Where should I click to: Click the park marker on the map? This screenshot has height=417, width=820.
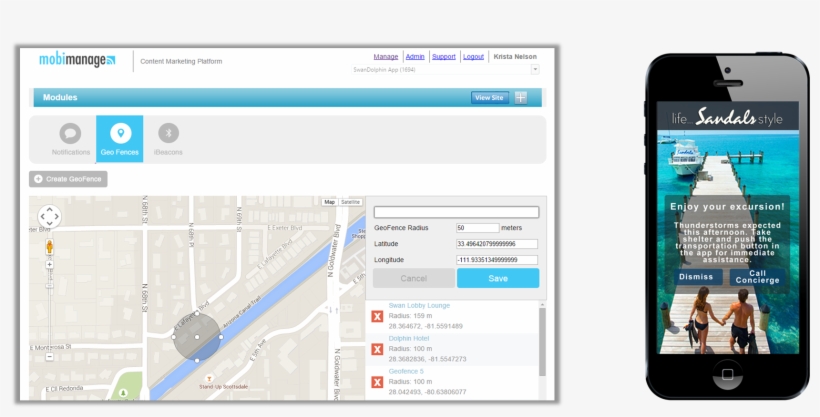tap(123, 392)
